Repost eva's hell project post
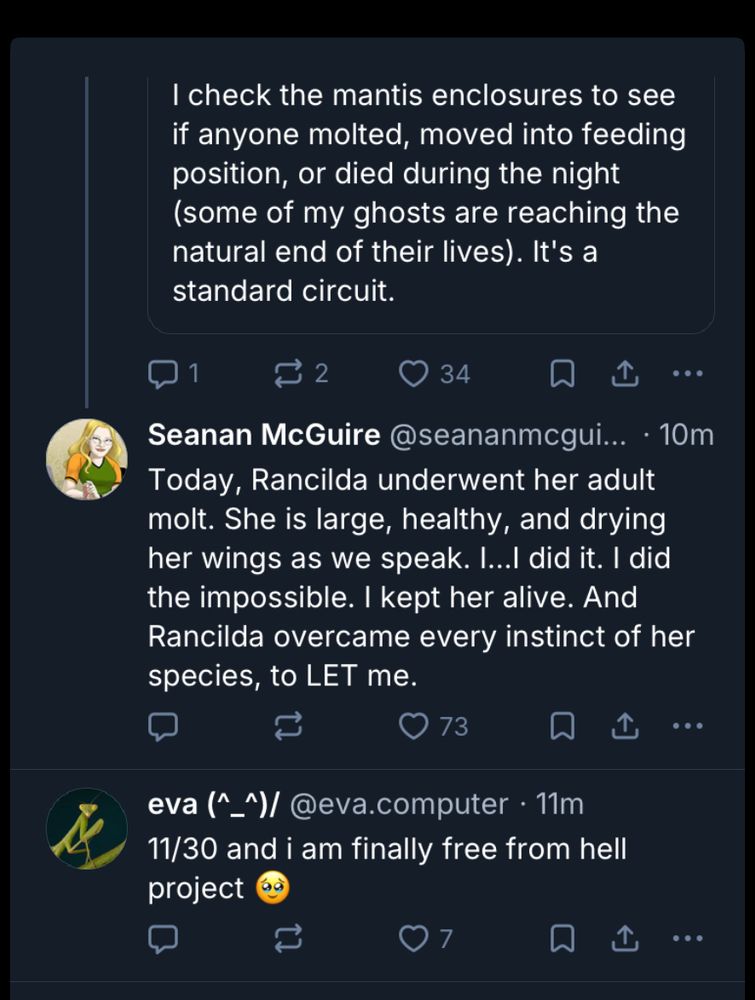Viewport: 755px width, 1000px height. tap(288, 938)
